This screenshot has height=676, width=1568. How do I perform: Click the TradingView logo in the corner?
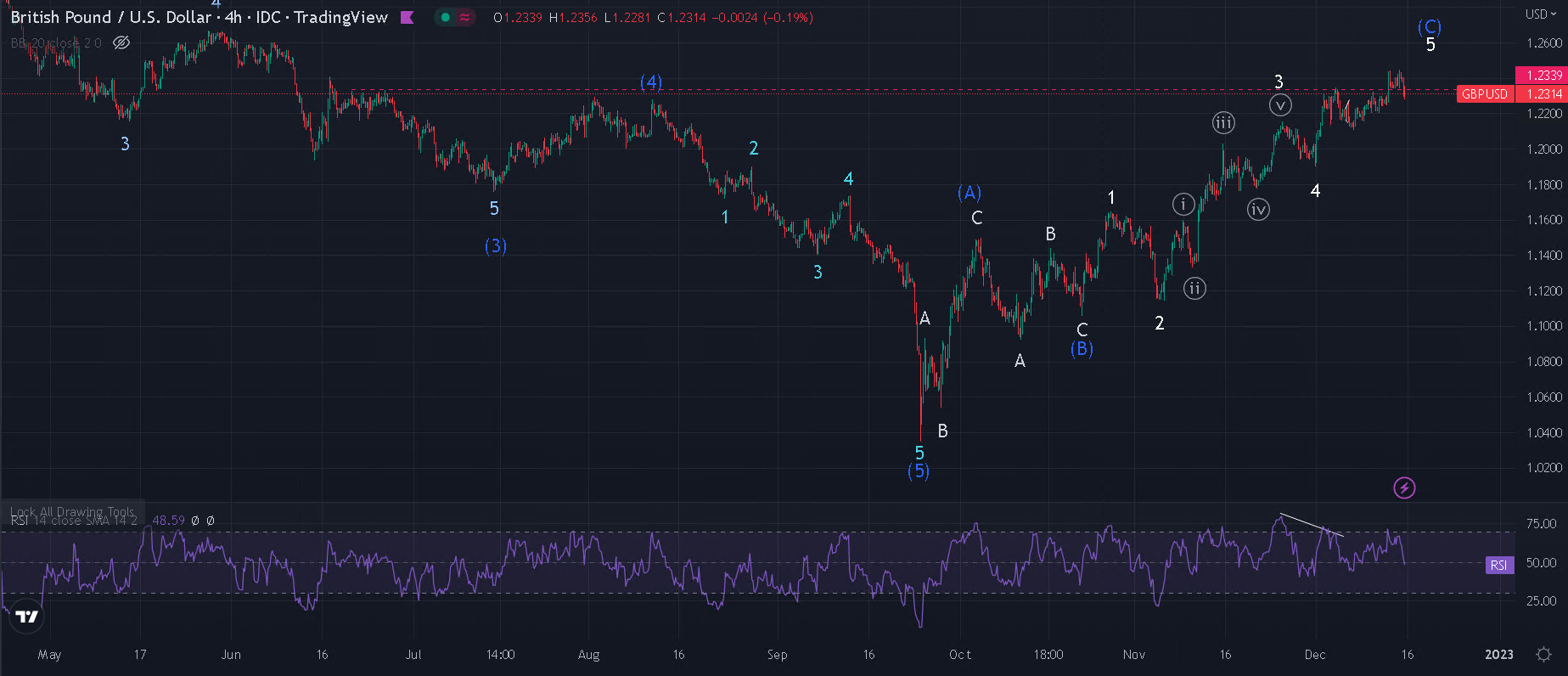pyautogui.click(x=27, y=617)
